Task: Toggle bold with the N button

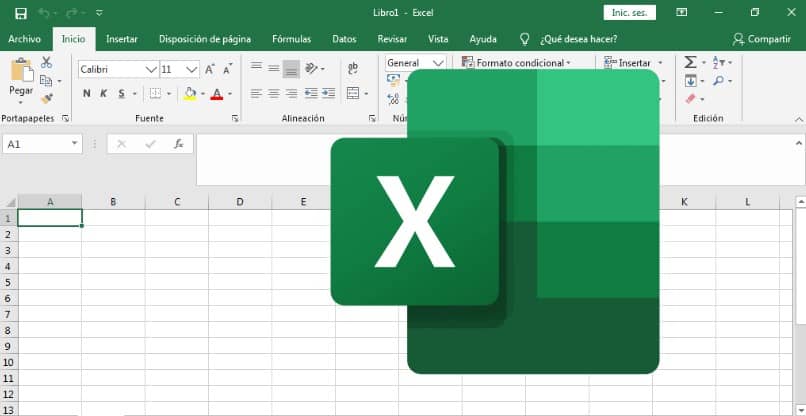Action: coord(87,94)
